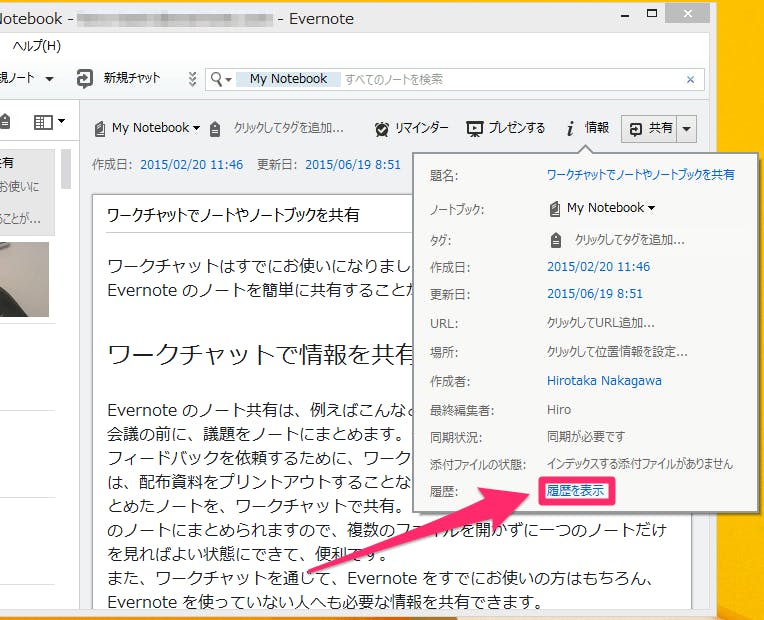The width and height of the screenshot is (764, 620).
Task: Click the author Hirotaka Nakagawa link
Action: pyautogui.click(x=604, y=381)
